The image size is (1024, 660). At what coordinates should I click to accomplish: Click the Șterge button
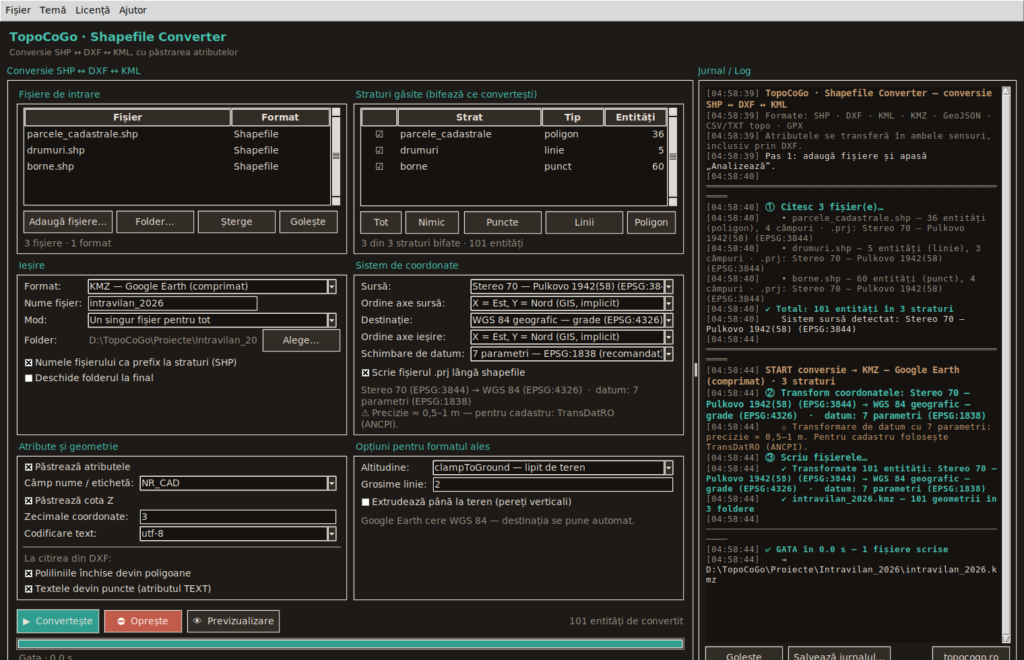[x=236, y=222]
